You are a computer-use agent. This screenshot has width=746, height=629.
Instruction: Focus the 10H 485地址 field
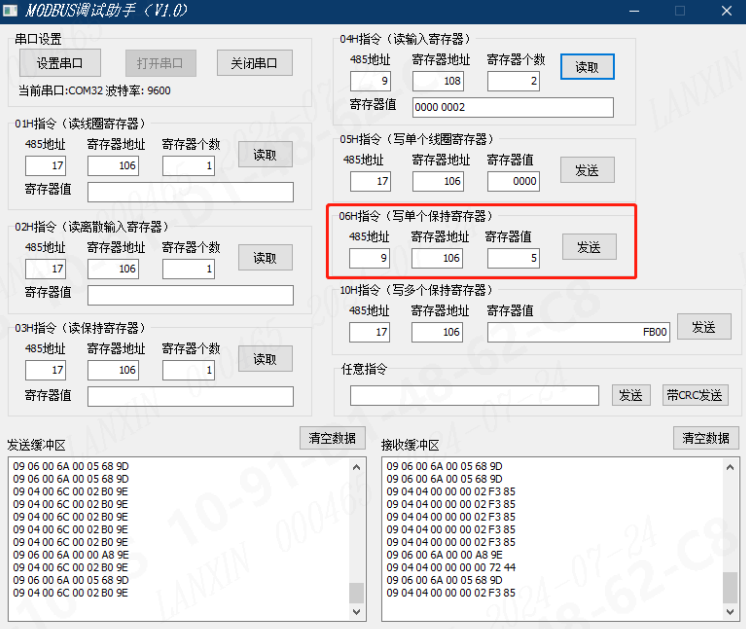[x=370, y=332]
